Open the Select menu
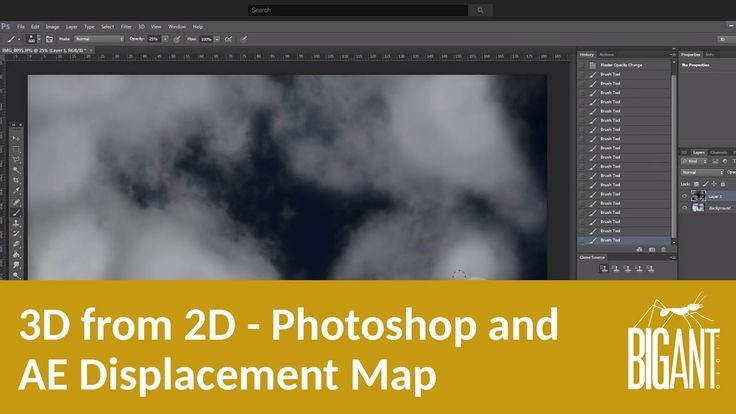 [107, 27]
